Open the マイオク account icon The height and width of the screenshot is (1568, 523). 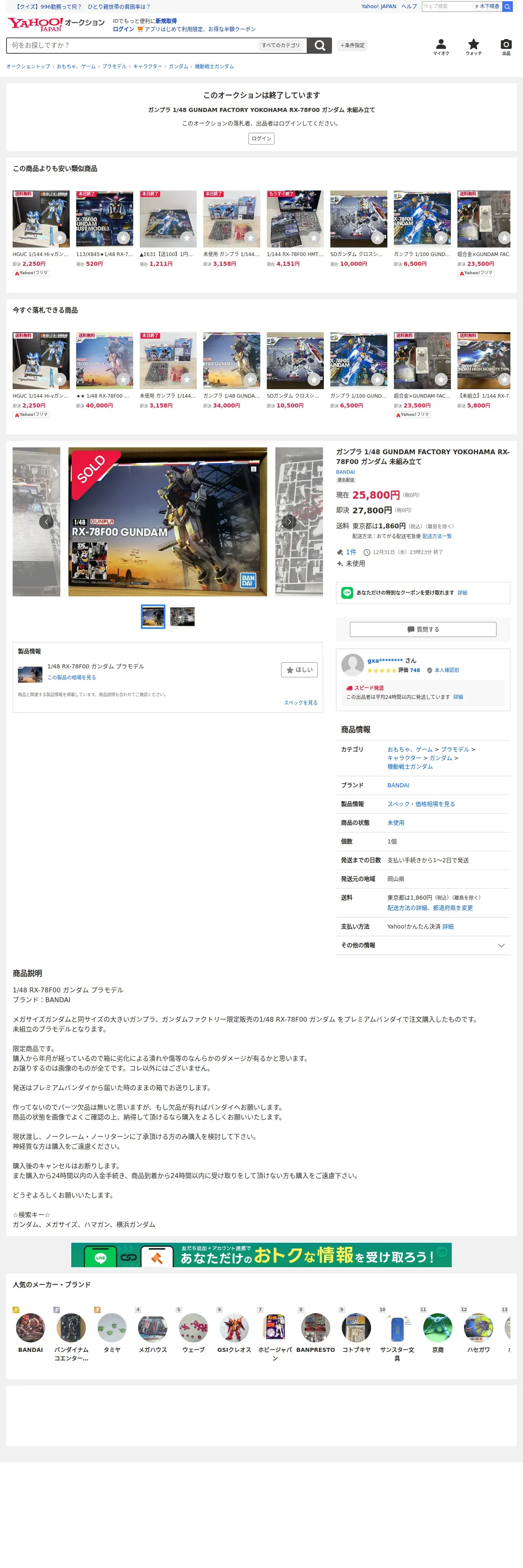441,46
